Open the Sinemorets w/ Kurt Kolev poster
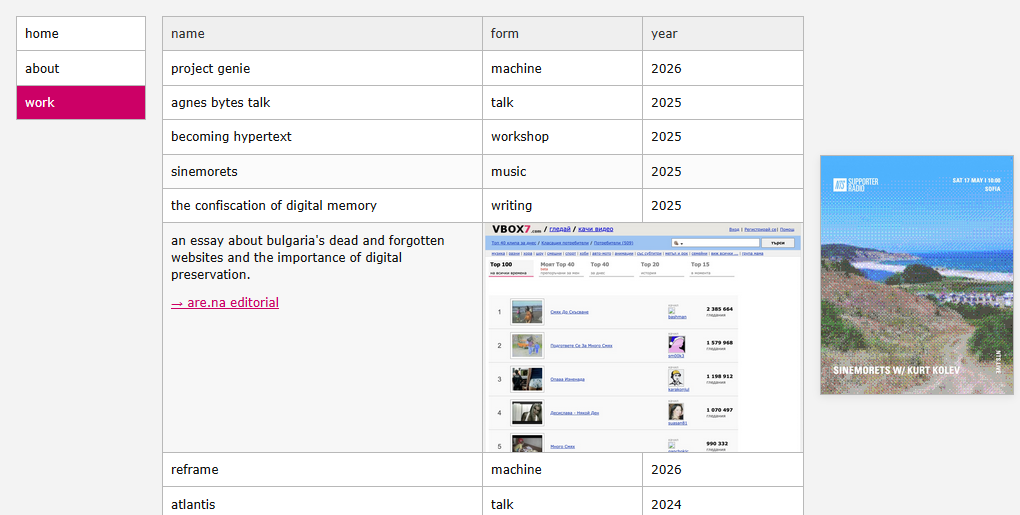The width and height of the screenshot is (1020, 515). [x=917, y=275]
